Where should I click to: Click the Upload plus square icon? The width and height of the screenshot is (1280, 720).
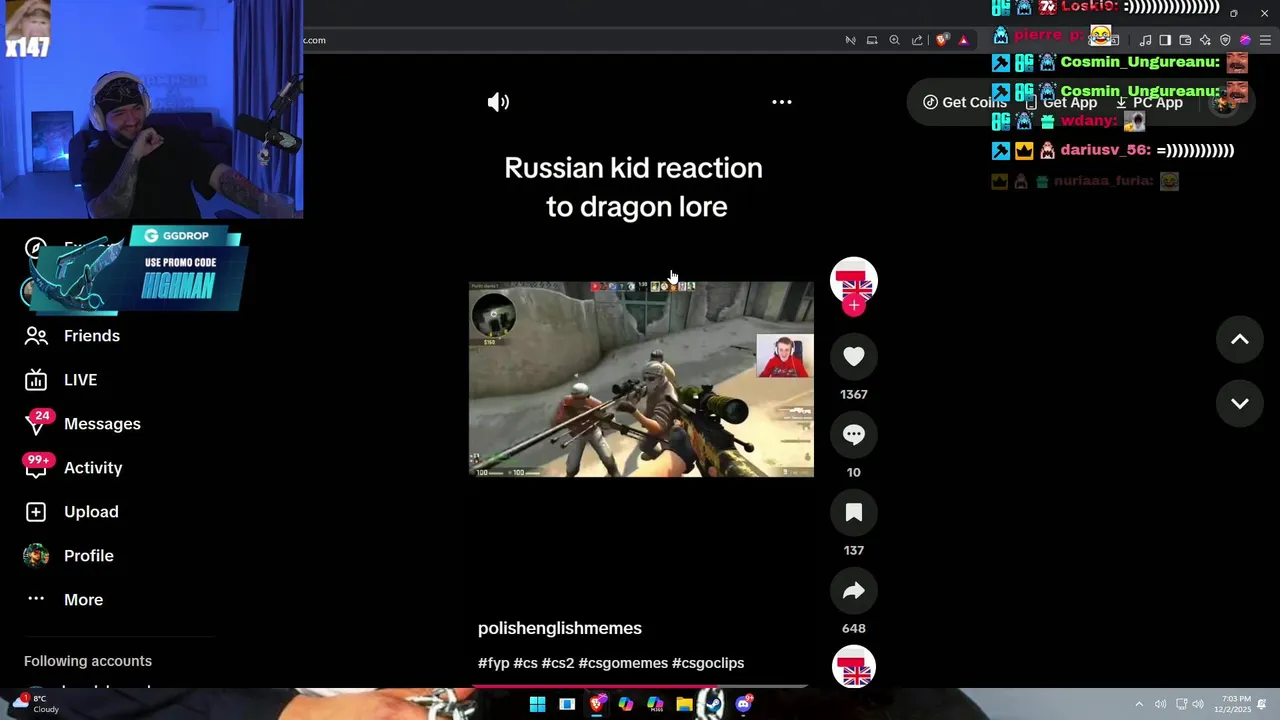(x=36, y=512)
